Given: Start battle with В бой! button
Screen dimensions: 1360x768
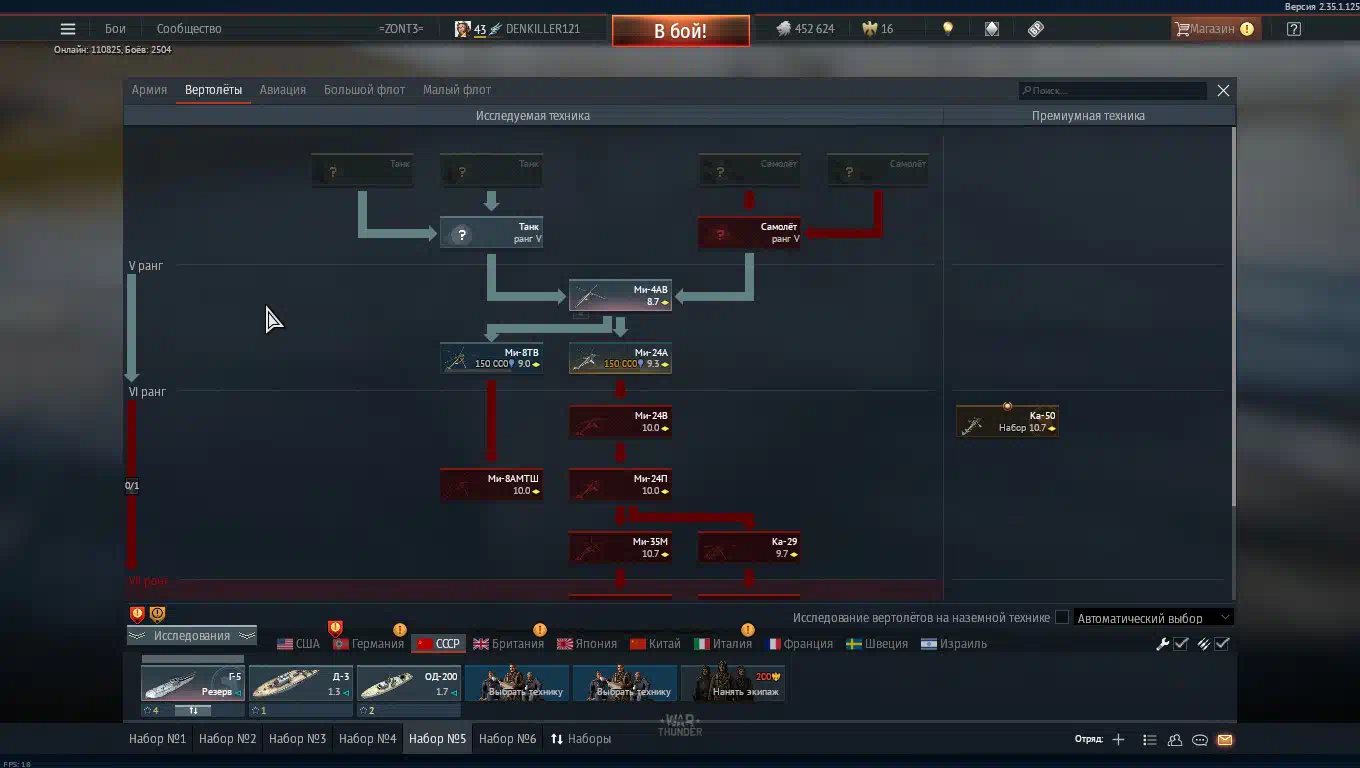Looking at the screenshot, I should [x=681, y=31].
